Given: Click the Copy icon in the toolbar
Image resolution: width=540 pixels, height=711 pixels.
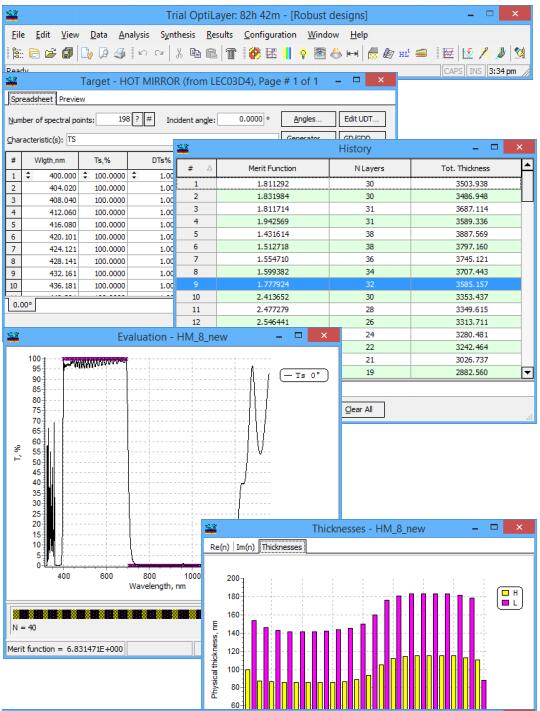Looking at the screenshot, I should [195, 54].
